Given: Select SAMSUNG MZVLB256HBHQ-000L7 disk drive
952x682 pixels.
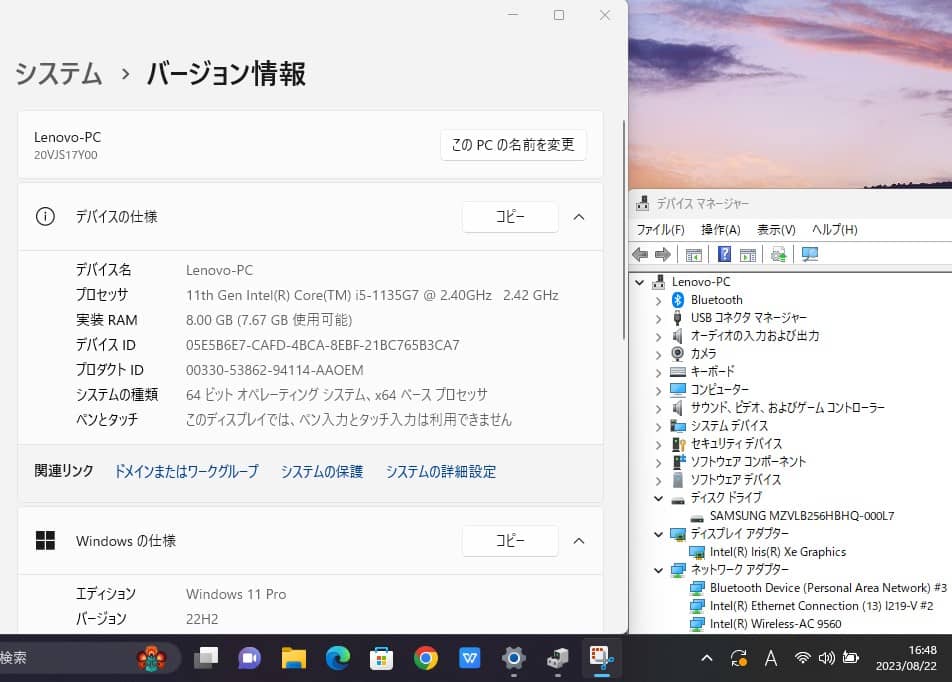Looking at the screenshot, I should tap(801, 516).
